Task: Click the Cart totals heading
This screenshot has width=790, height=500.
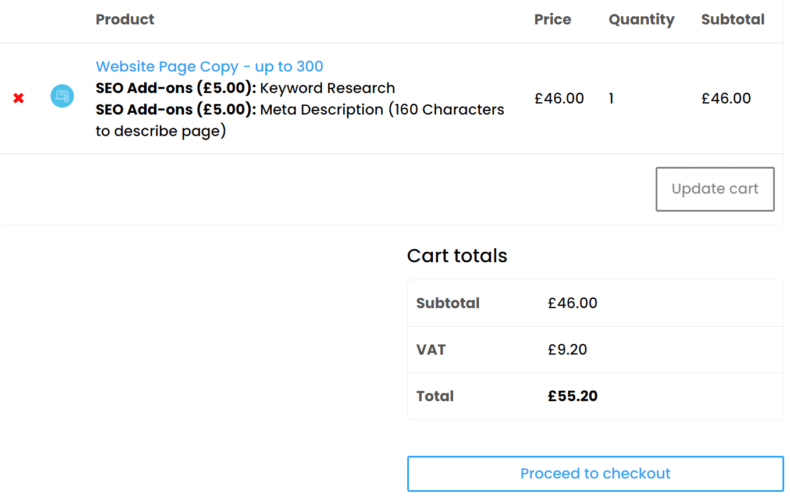Action: coord(457,255)
